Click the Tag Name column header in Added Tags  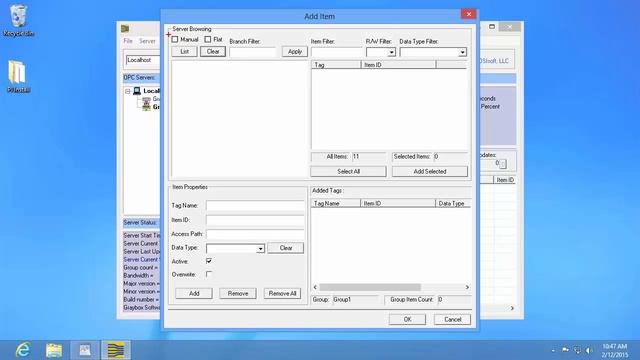click(x=336, y=203)
